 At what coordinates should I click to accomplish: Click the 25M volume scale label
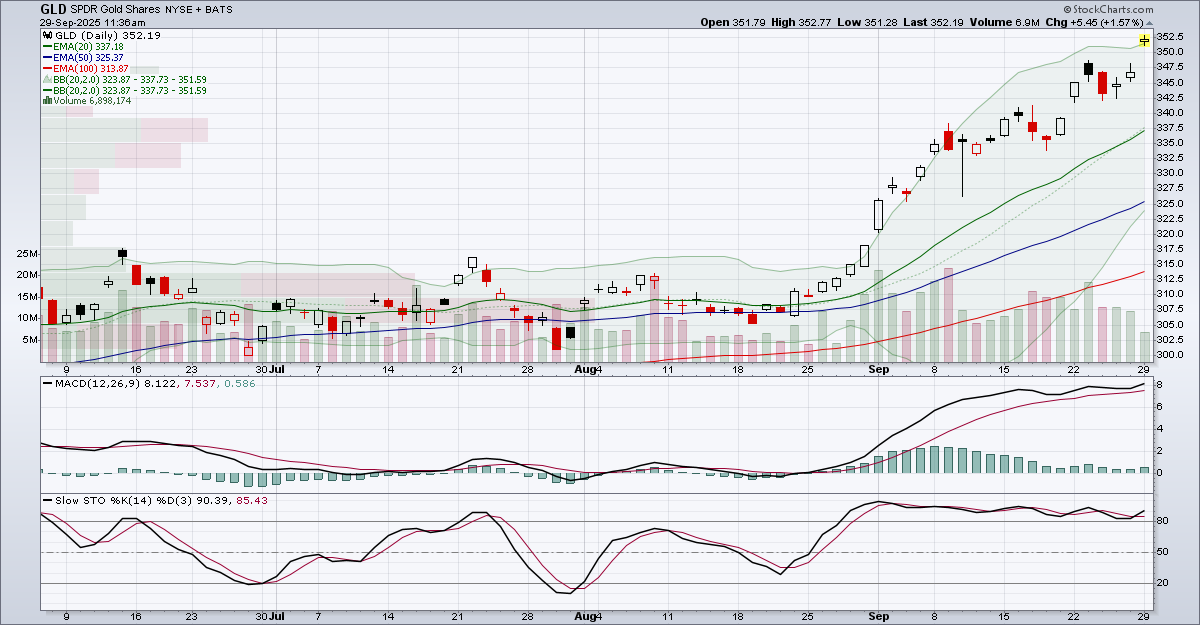click(27, 253)
